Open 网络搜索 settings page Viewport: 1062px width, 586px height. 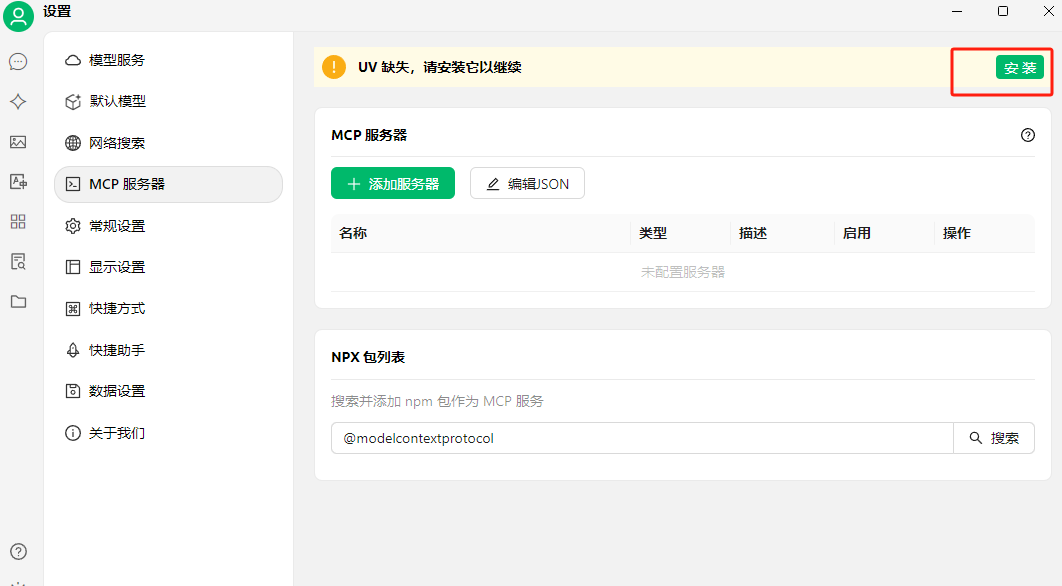coord(117,143)
